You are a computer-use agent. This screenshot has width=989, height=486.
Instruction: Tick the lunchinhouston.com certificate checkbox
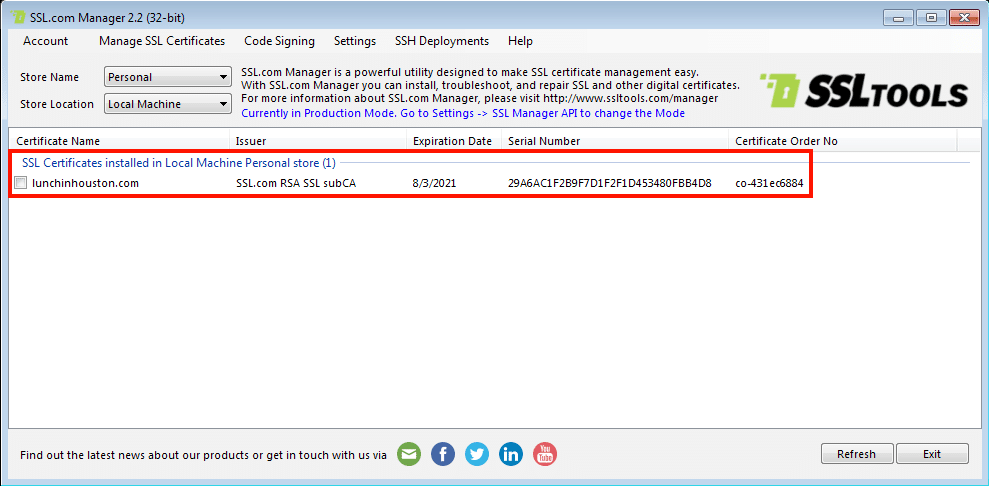(x=21, y=183)
